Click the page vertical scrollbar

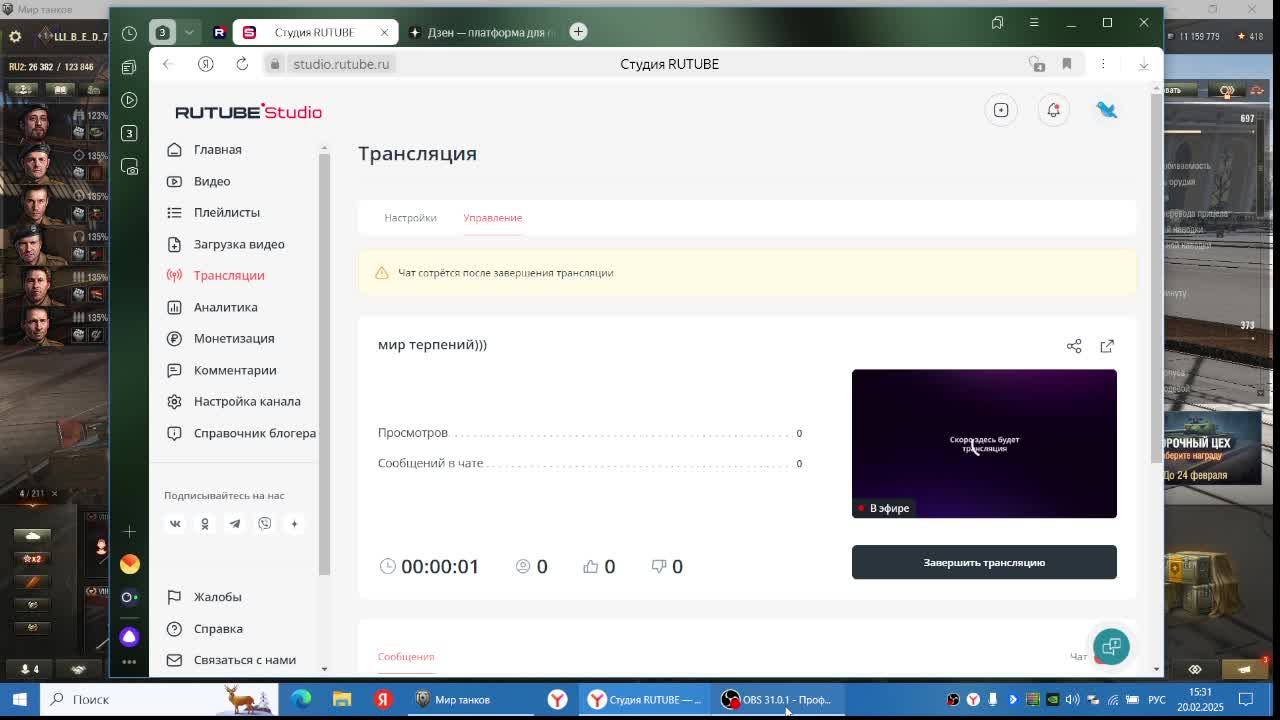pos(1157,280)
